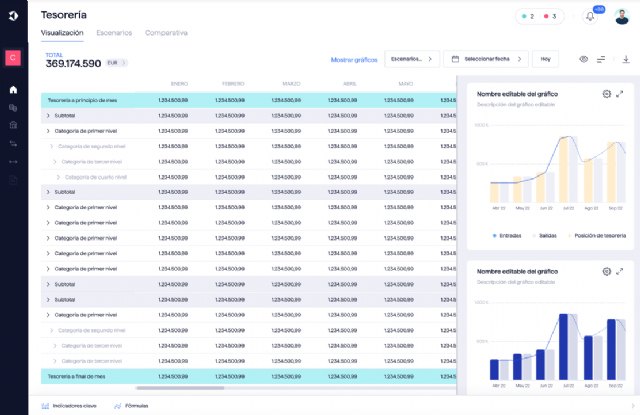The width and height of the screenshot is (640, 415).
Task: Click the Hoy button
Action: click(x=545, y=59)
